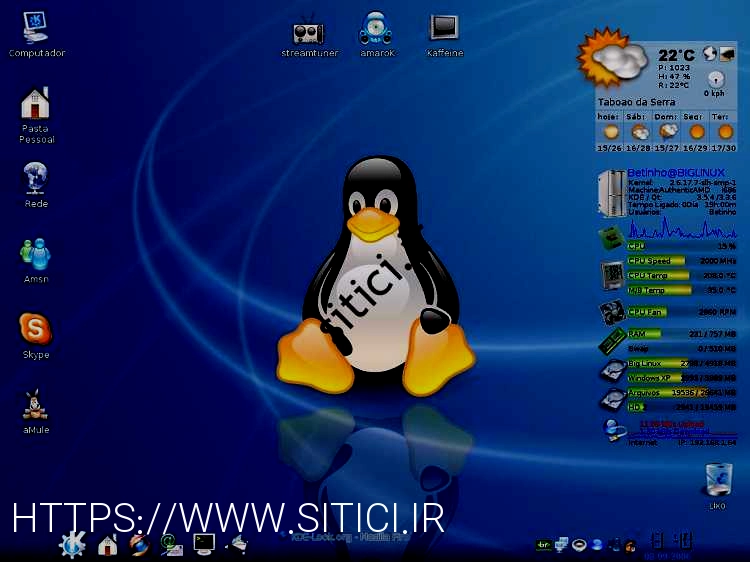Open the Lixo trash icon
Image resolution: width=750 pixels, height=562 pixels.
coord(718,486)
